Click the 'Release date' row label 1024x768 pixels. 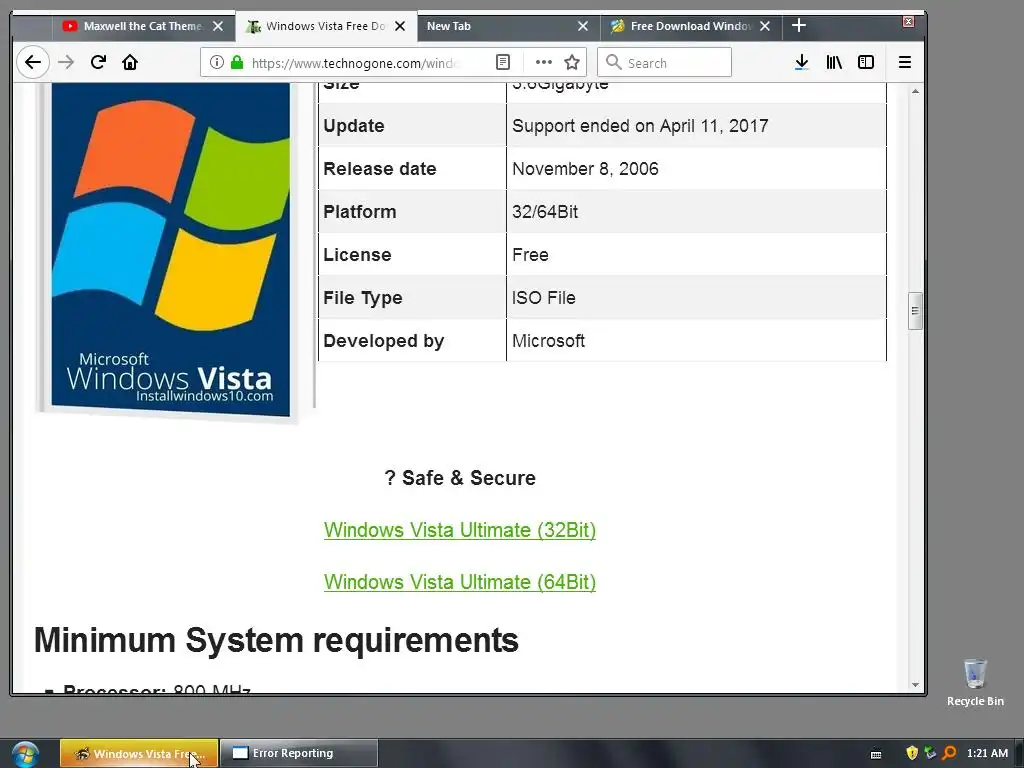379,168
